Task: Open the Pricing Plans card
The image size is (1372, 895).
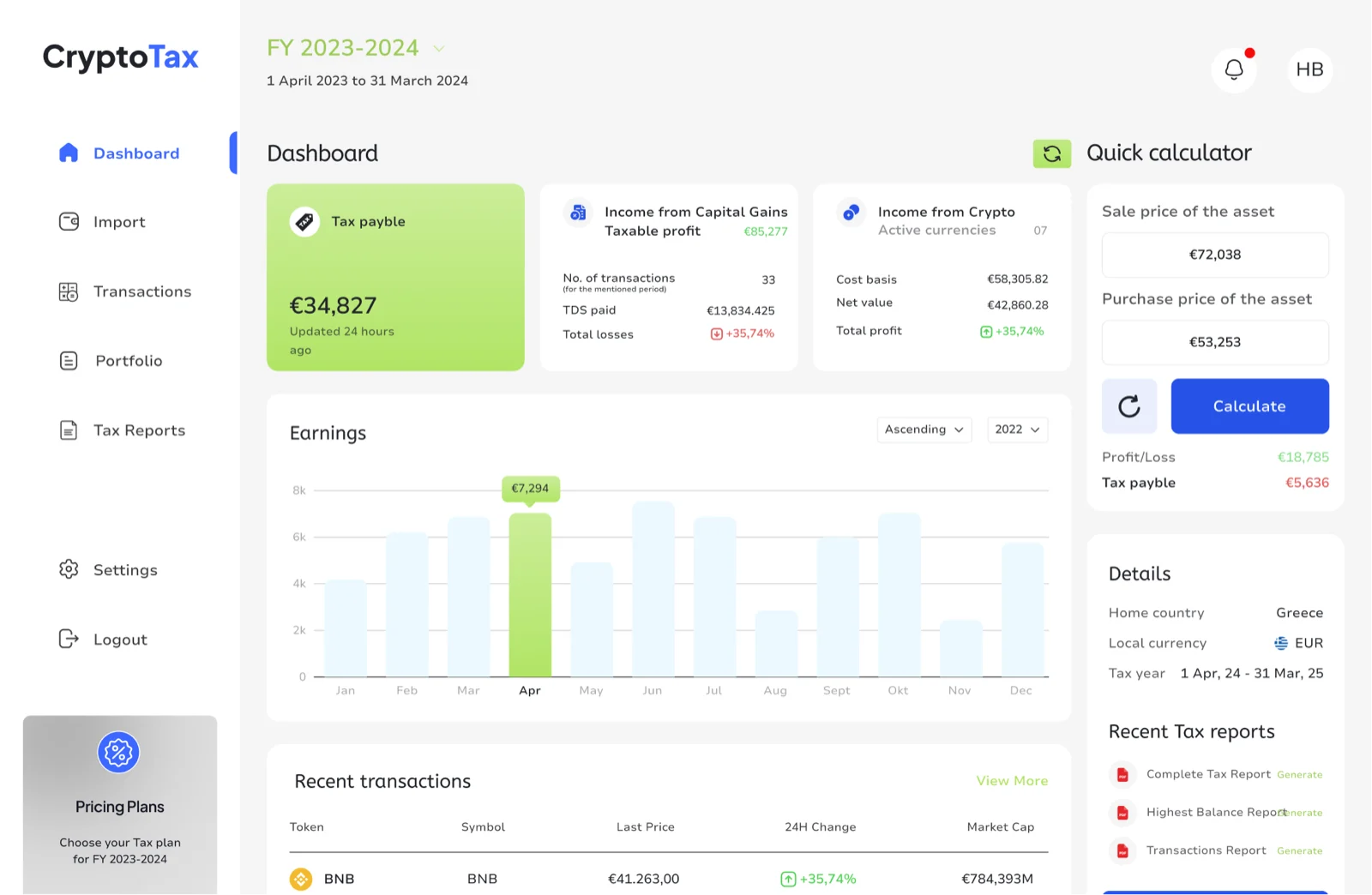Action: [120, 805]
